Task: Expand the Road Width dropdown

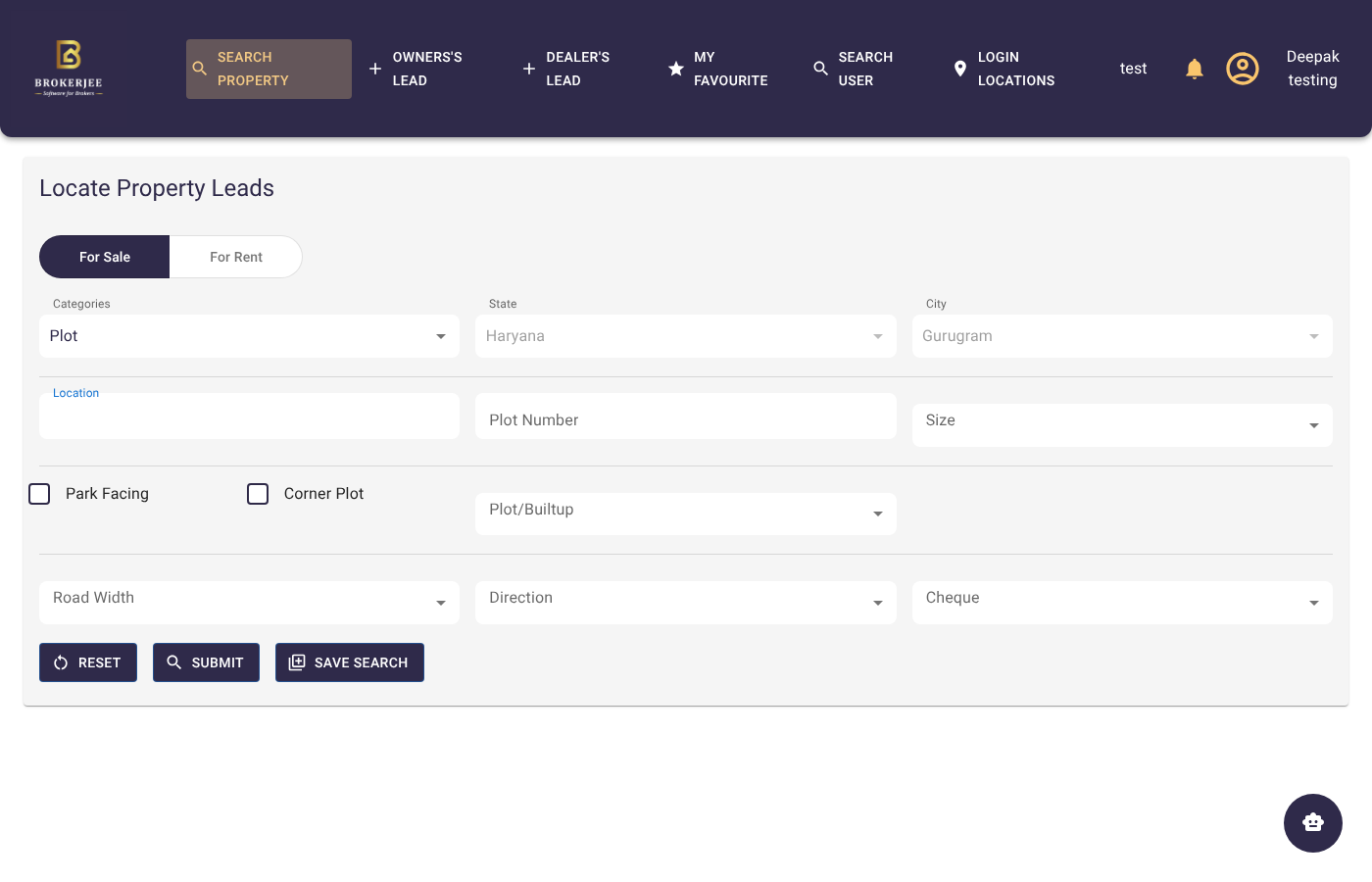Action: [x=249, y=603]
